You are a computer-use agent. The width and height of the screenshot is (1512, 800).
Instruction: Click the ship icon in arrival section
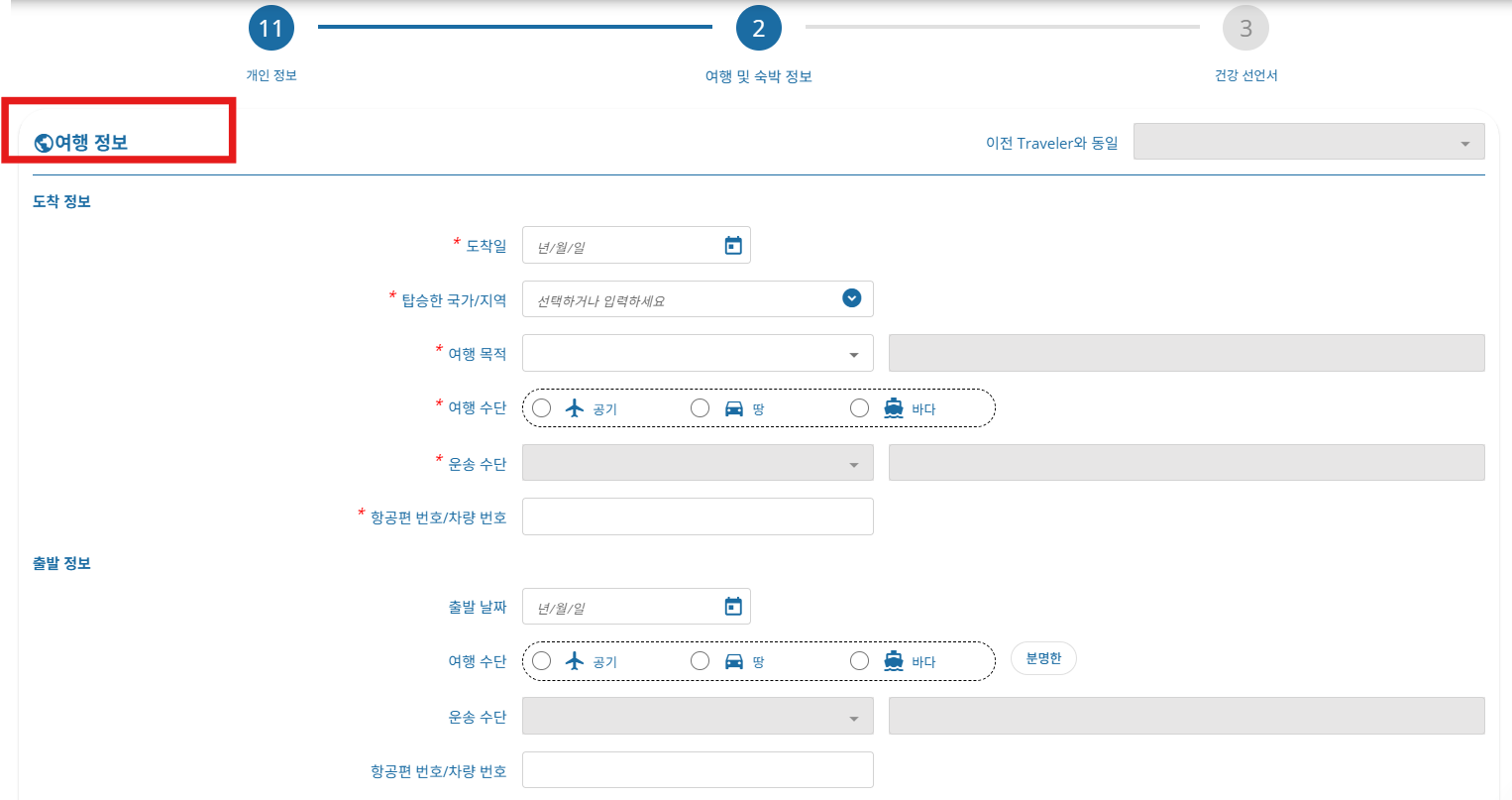tap(894, 407)
